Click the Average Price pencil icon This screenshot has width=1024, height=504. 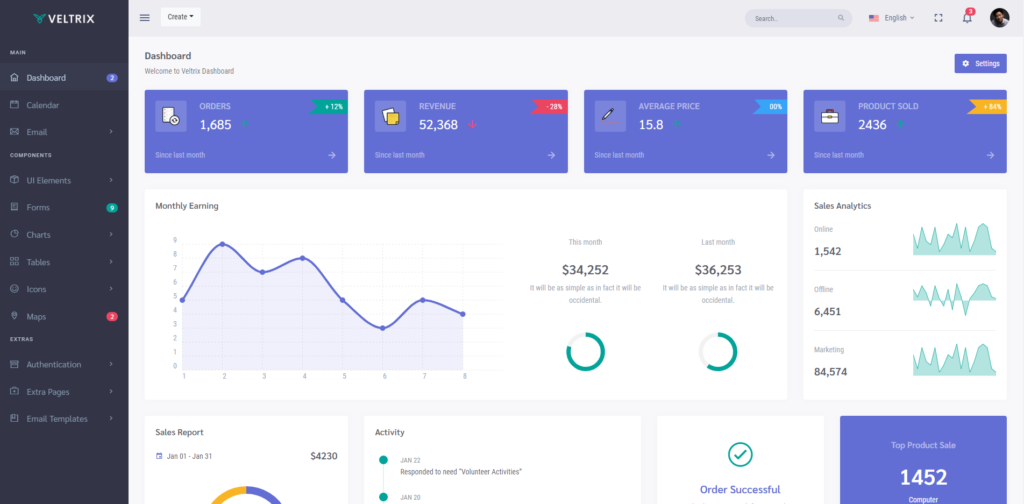610,116
